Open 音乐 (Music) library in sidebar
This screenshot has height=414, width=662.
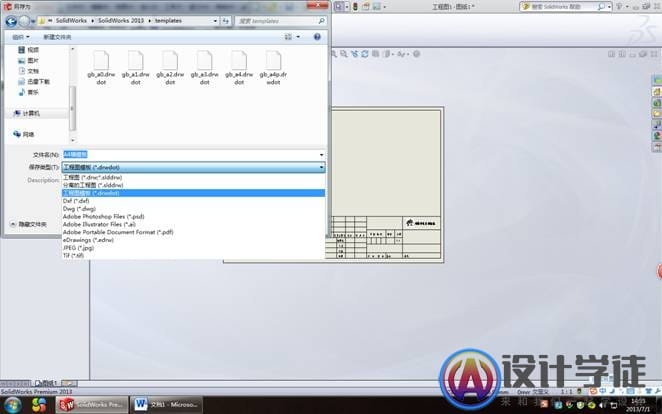tap(29, 92)
